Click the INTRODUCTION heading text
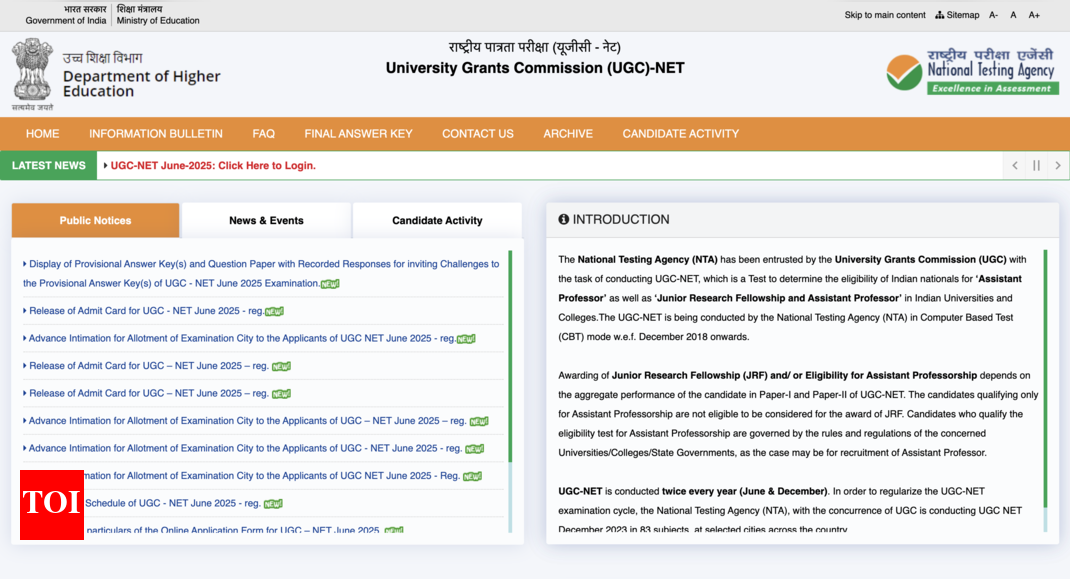This screenshot has height=579, width=1070. coord(621,219)
